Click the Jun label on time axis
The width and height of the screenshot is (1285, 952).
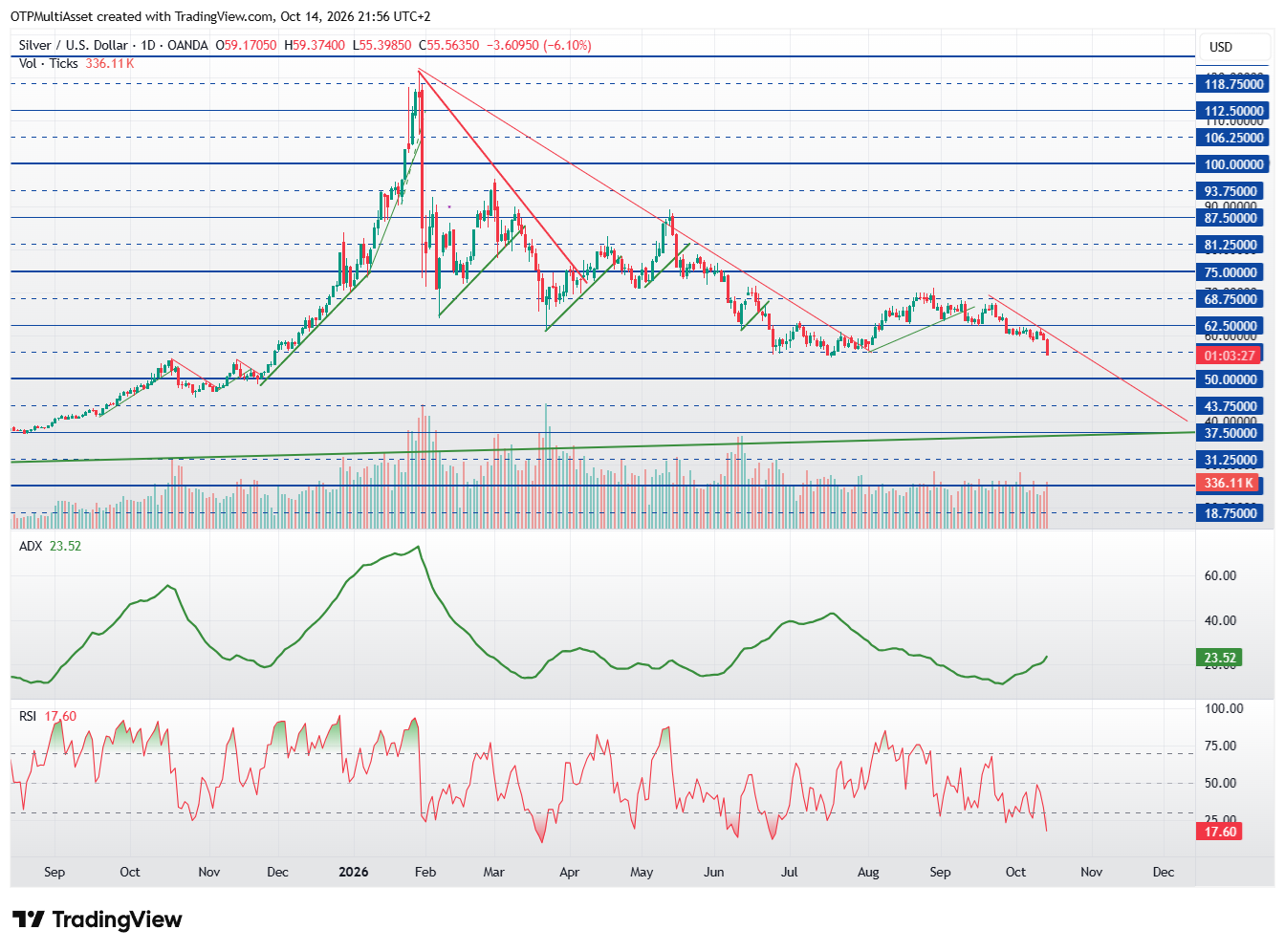point(713,872)
